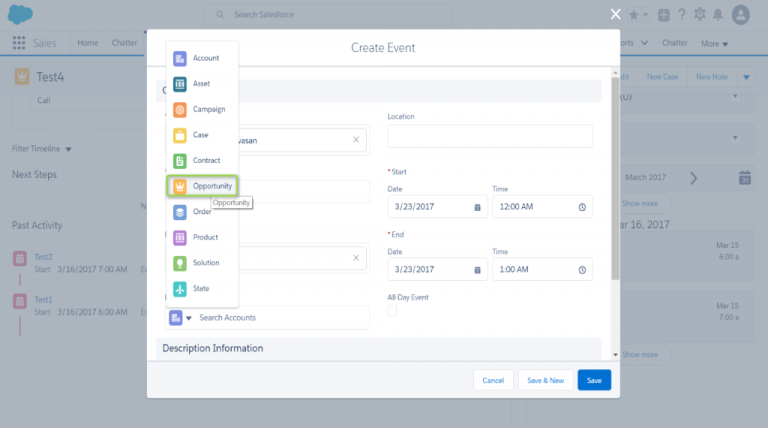Open Related To object type dropdown arrow

click(189, 318)
